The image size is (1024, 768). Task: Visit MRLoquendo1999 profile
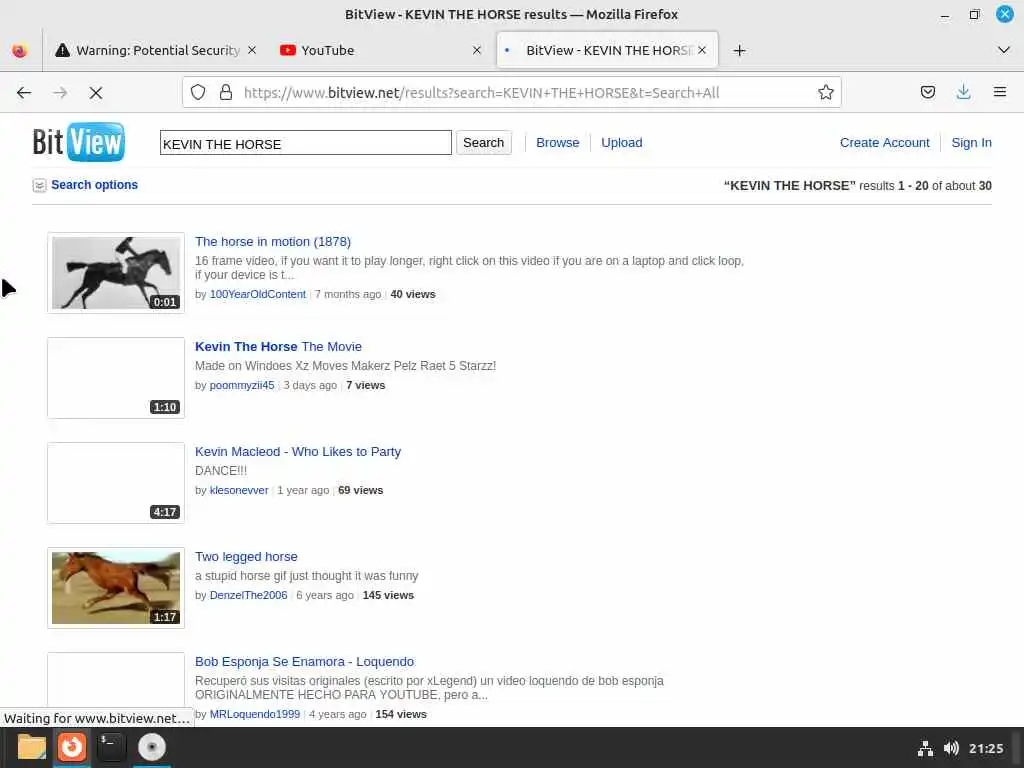(255, 714)
